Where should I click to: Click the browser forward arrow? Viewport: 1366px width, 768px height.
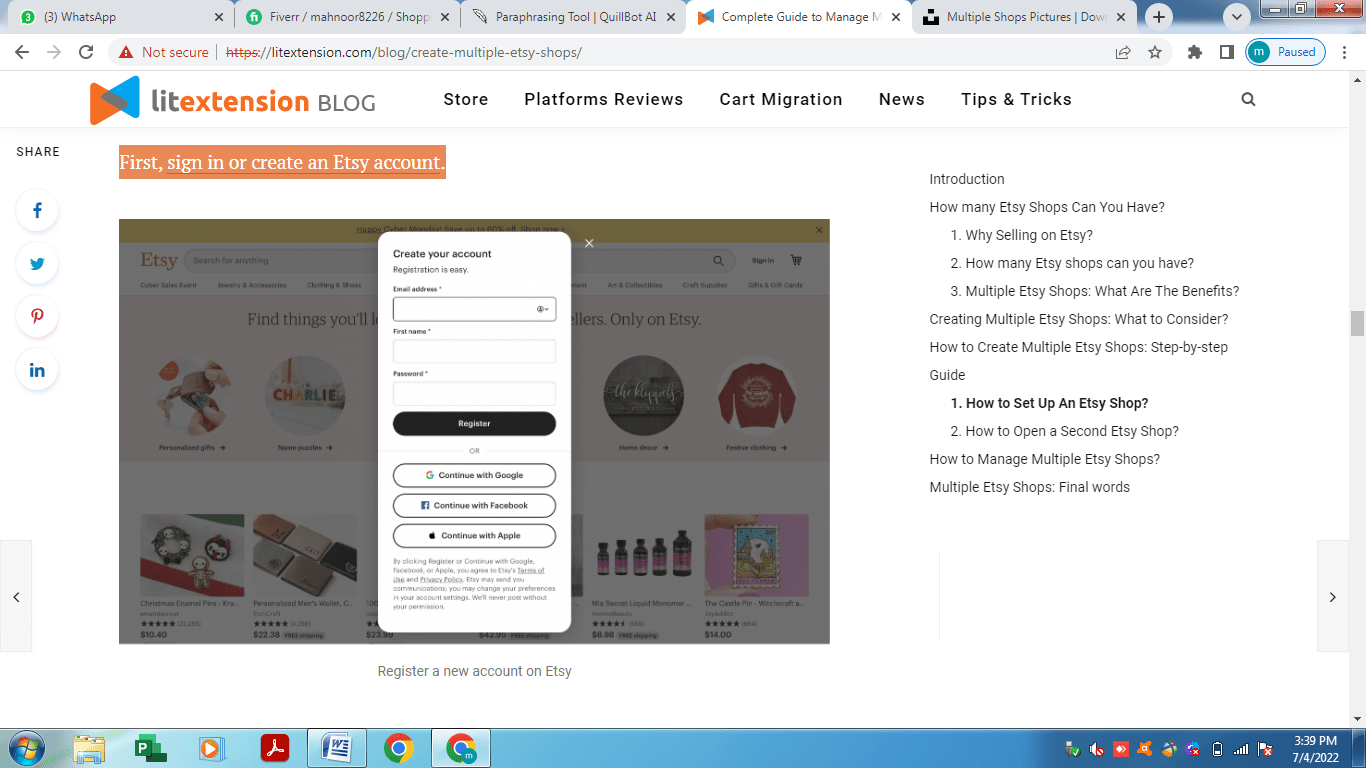coord(54,52)
